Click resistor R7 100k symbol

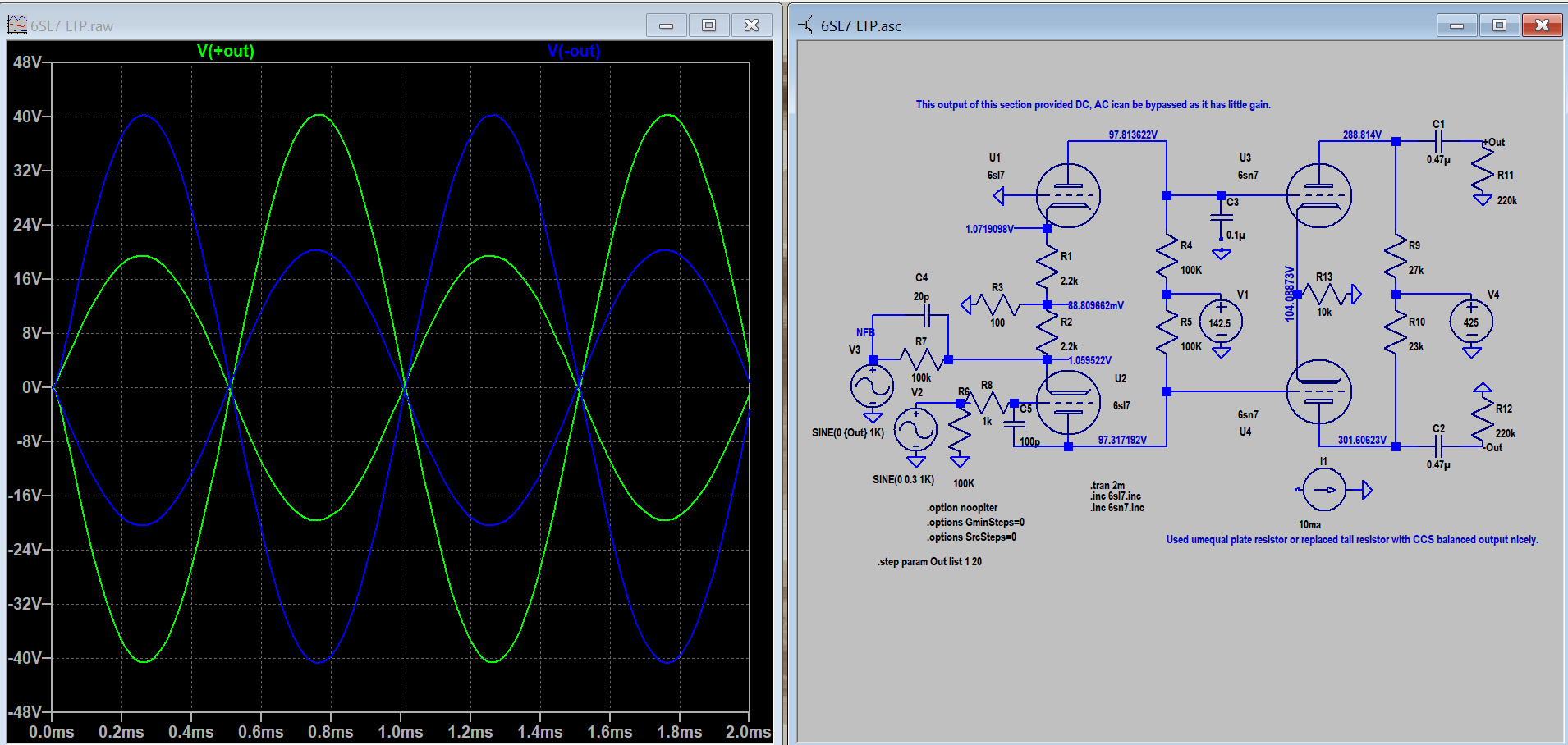921,359
